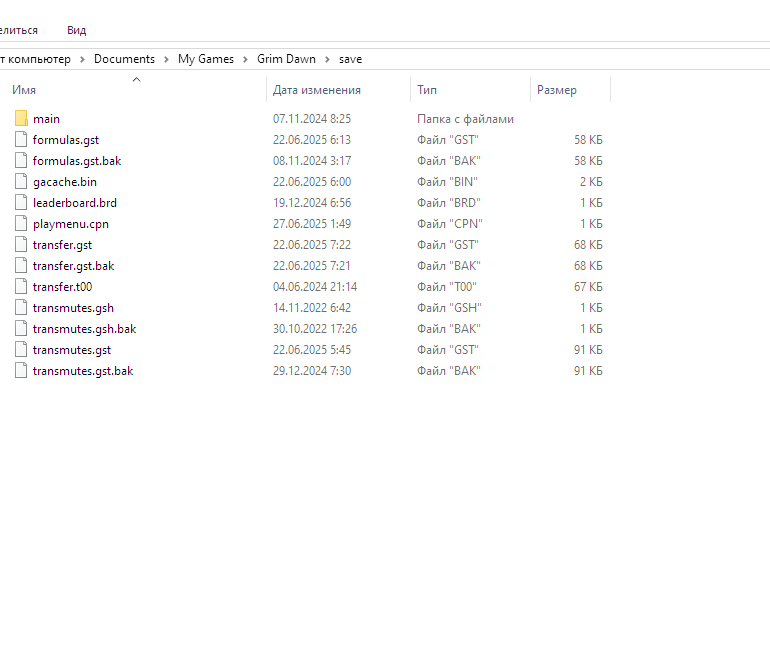Select the transfer.t00 file icon
Screen dimensions: 770x670
click(21, 286)
